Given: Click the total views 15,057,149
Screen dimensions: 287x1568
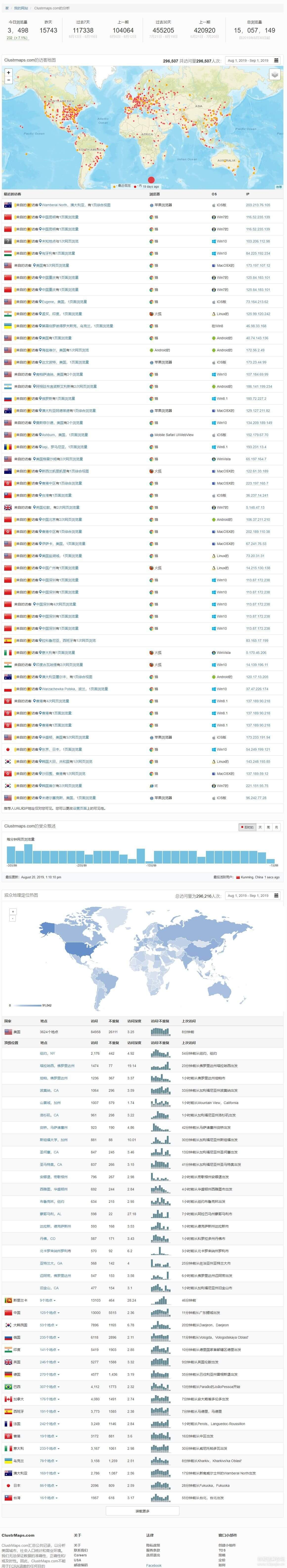Looking at the screenshot, I should tap(255, 30).
